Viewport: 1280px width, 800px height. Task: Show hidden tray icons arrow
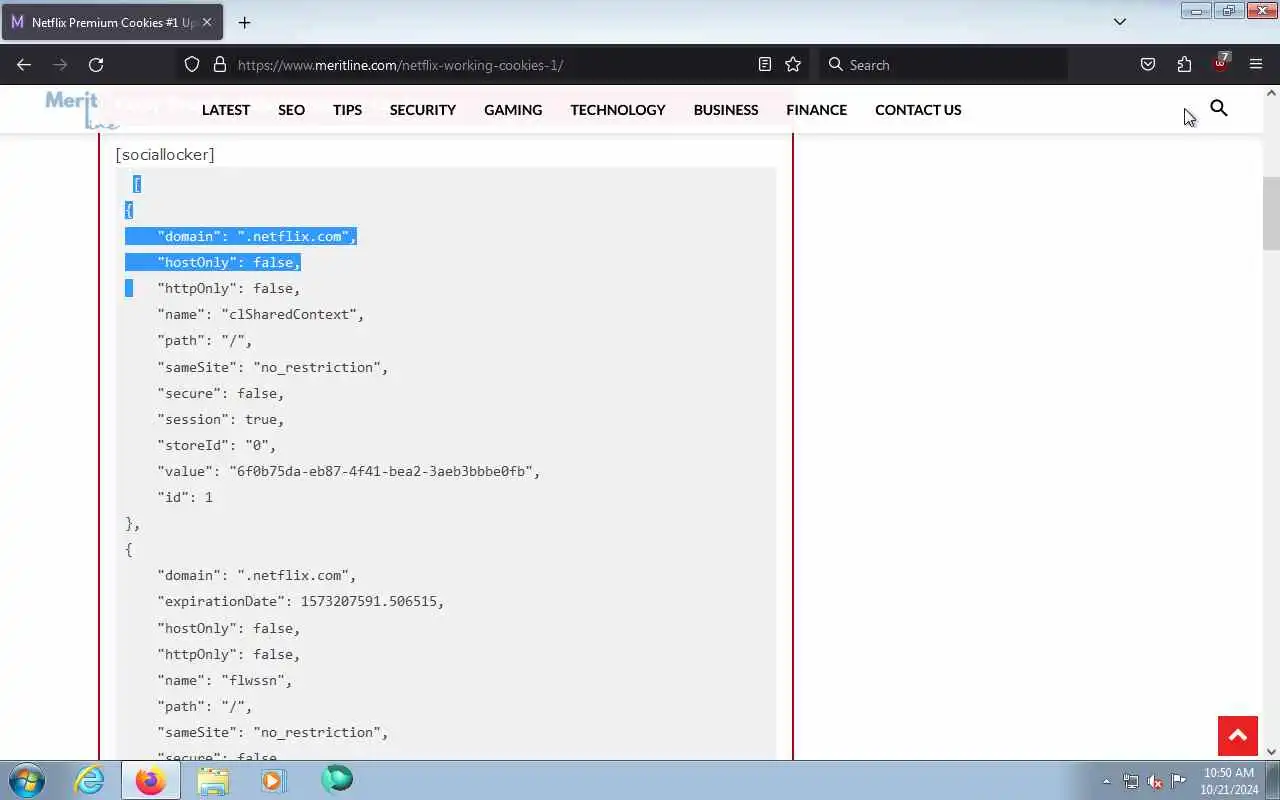pos(1106,781)
